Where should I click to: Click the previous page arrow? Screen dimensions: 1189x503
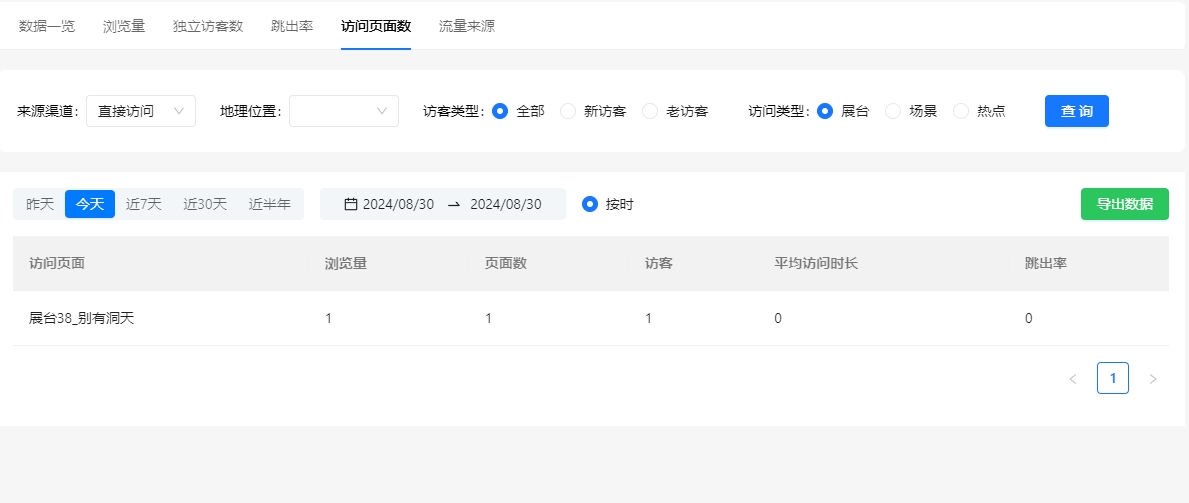coord(1073,379)
